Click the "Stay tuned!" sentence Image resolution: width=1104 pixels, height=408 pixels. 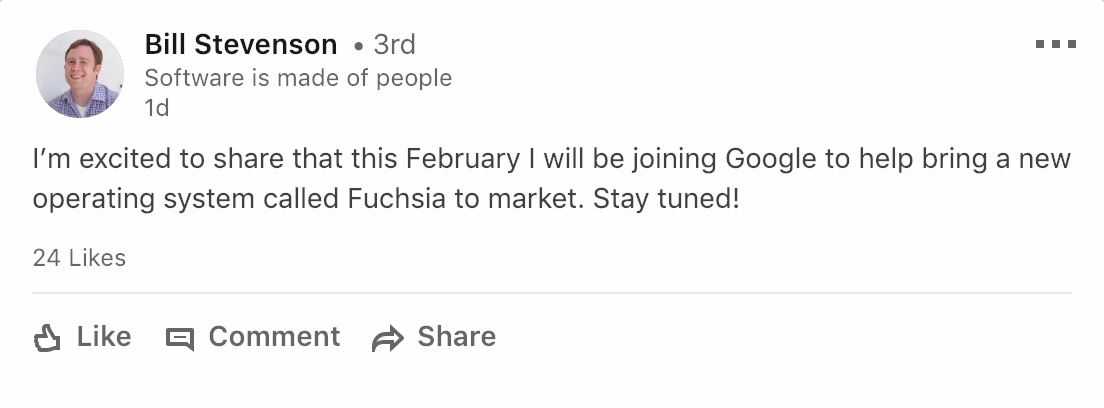667,198
